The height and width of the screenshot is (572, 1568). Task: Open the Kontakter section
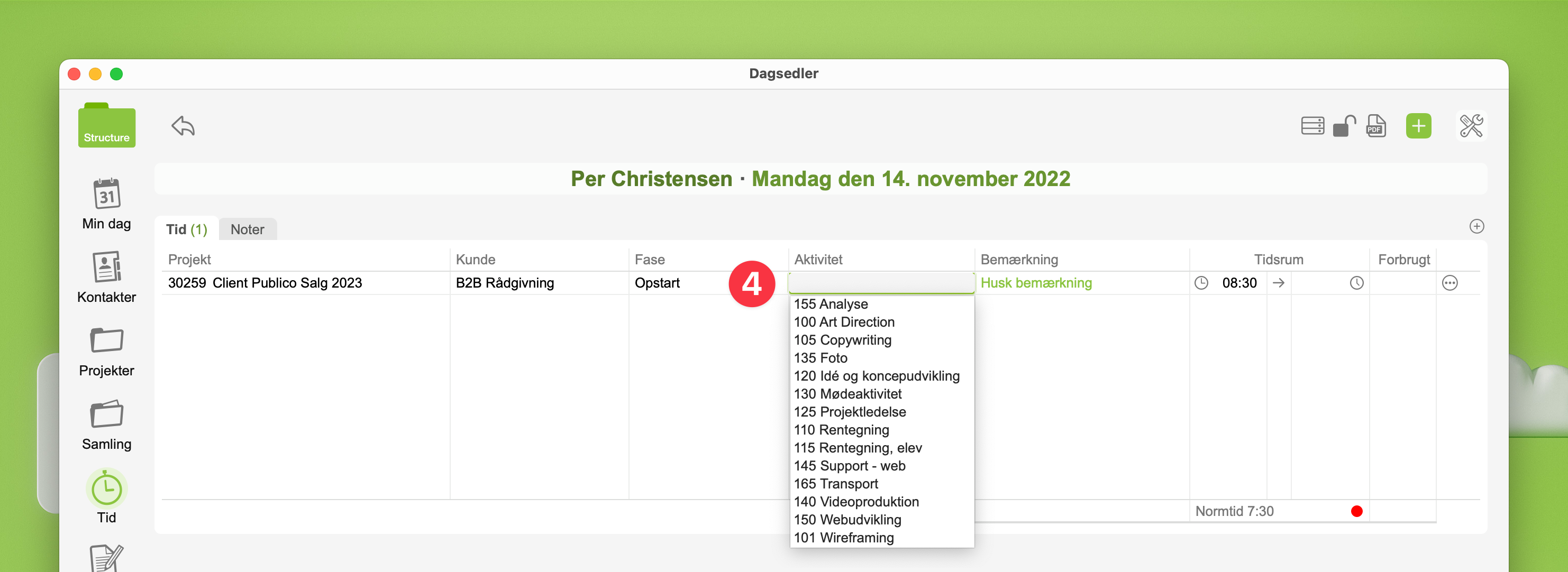coord(106,277)
